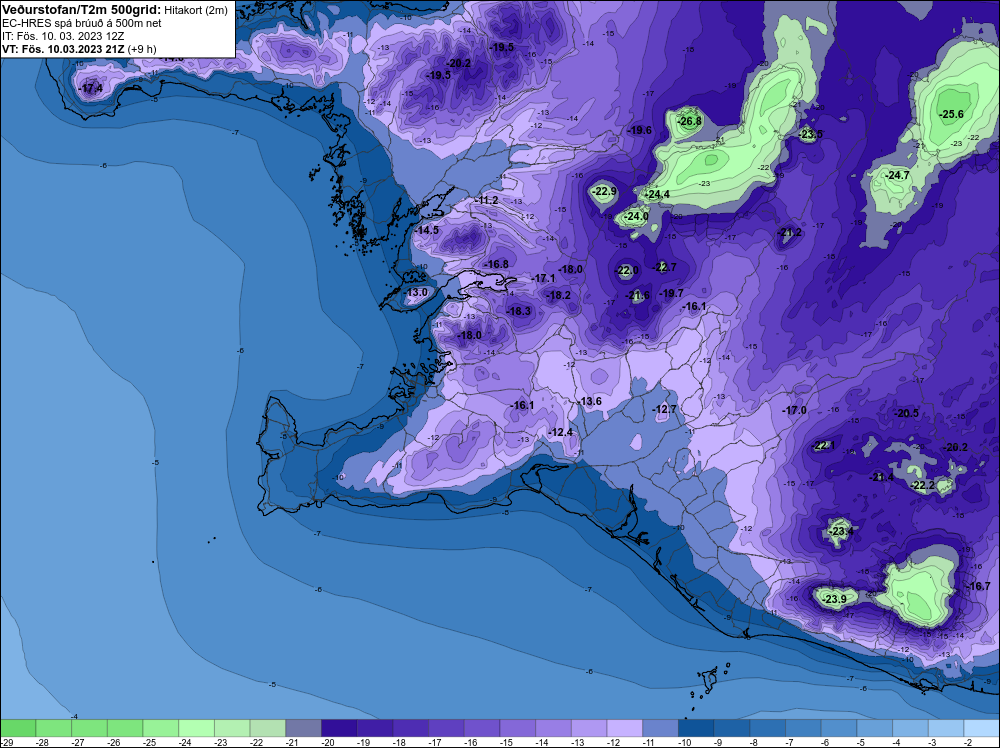Click the -11.2 temperature label

coord(486,200)
